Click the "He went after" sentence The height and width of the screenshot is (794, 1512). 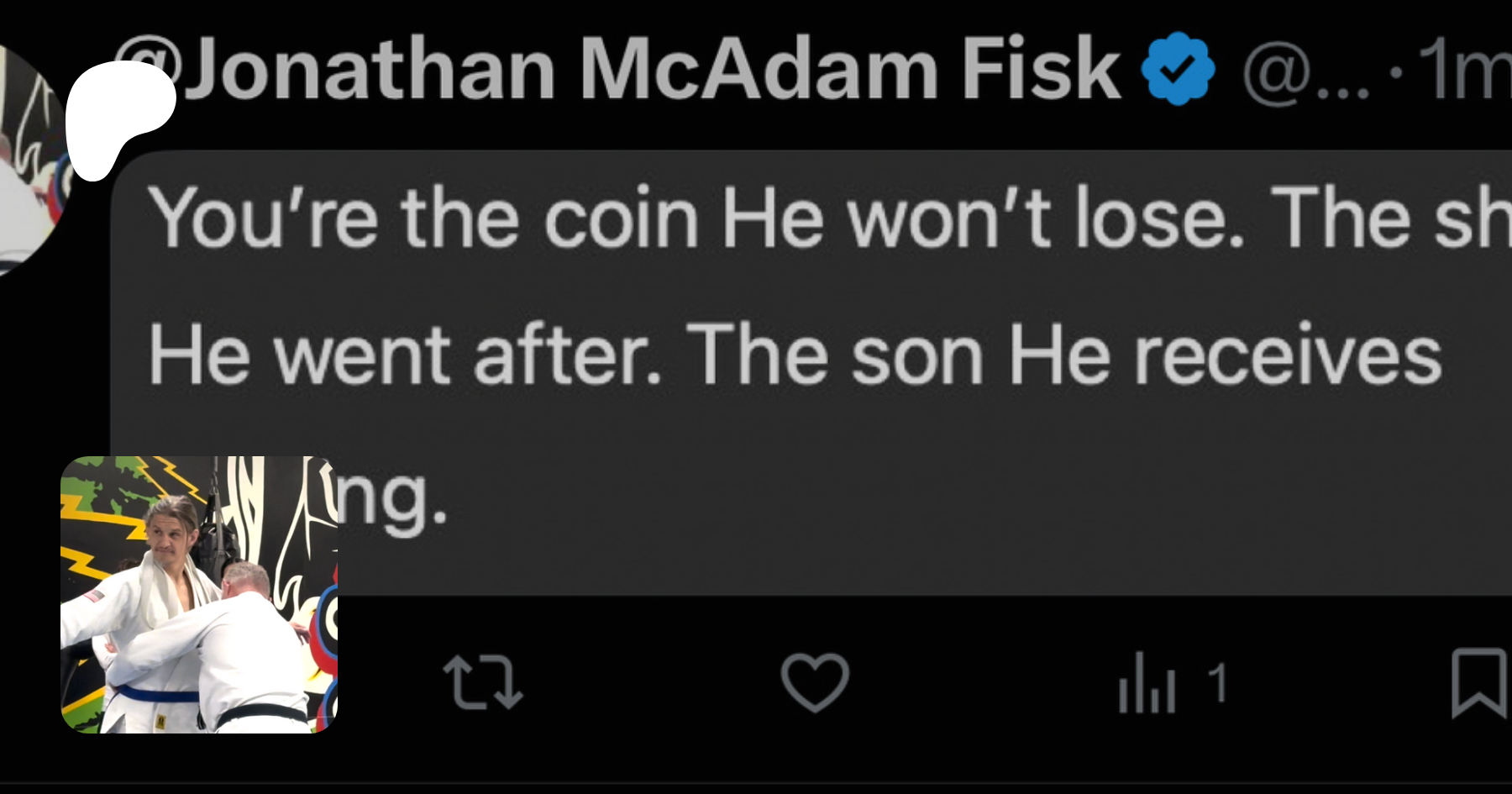pyautogui.click(x=405, y=356)
